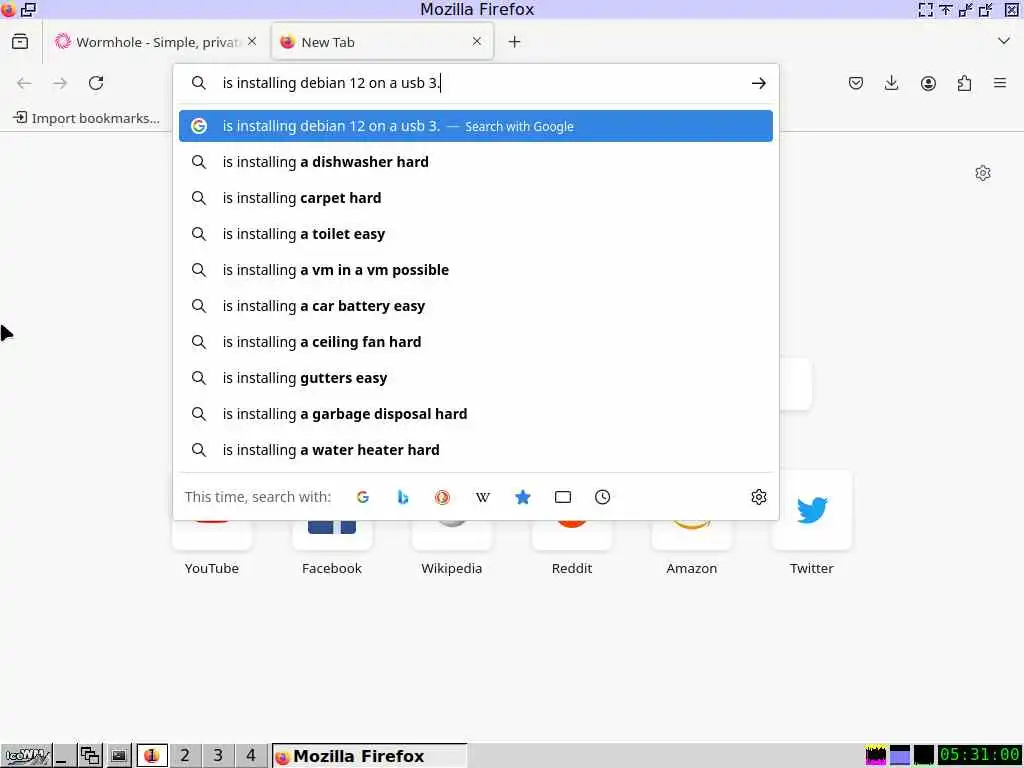Search open Tabs with rectangle icon
The width and height of the screenshot is (1024, 768).
[x=562, y=497]
